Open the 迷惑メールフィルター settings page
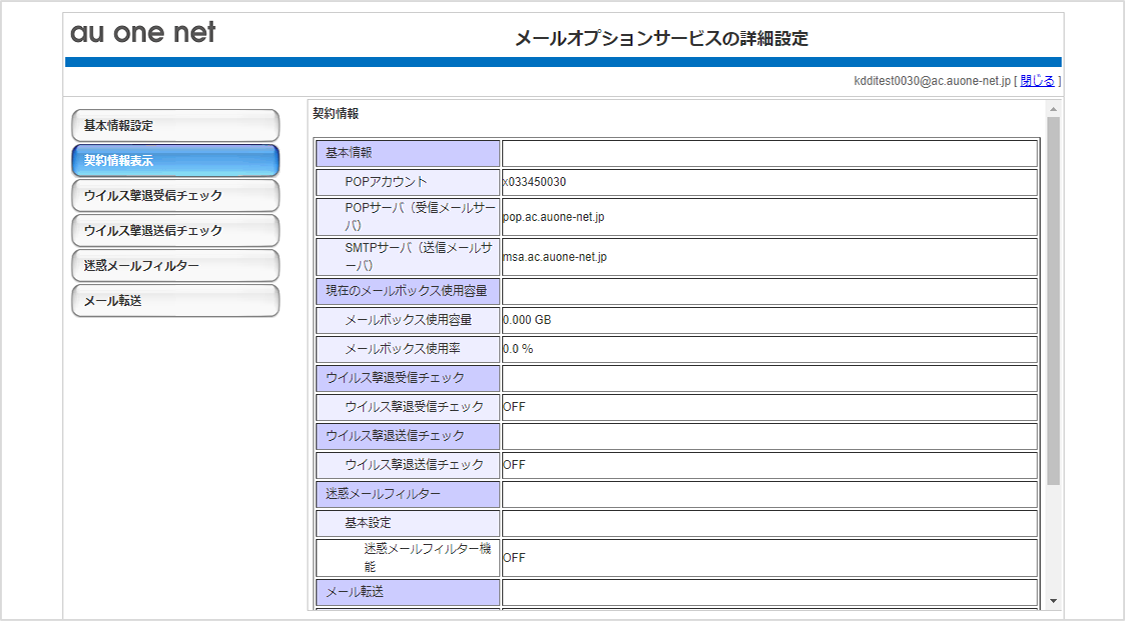Screen dimensions: 1125x621 coord(175,265)
